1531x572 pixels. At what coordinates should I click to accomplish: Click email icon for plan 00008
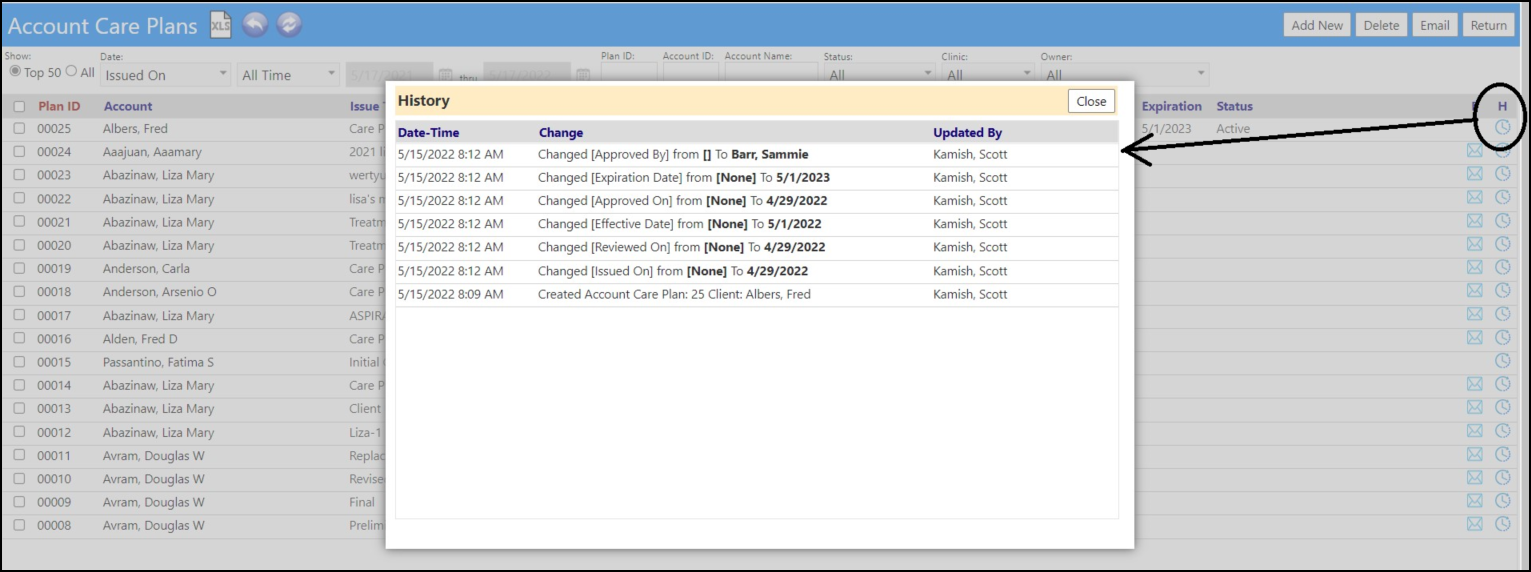tap(1474, 524)
